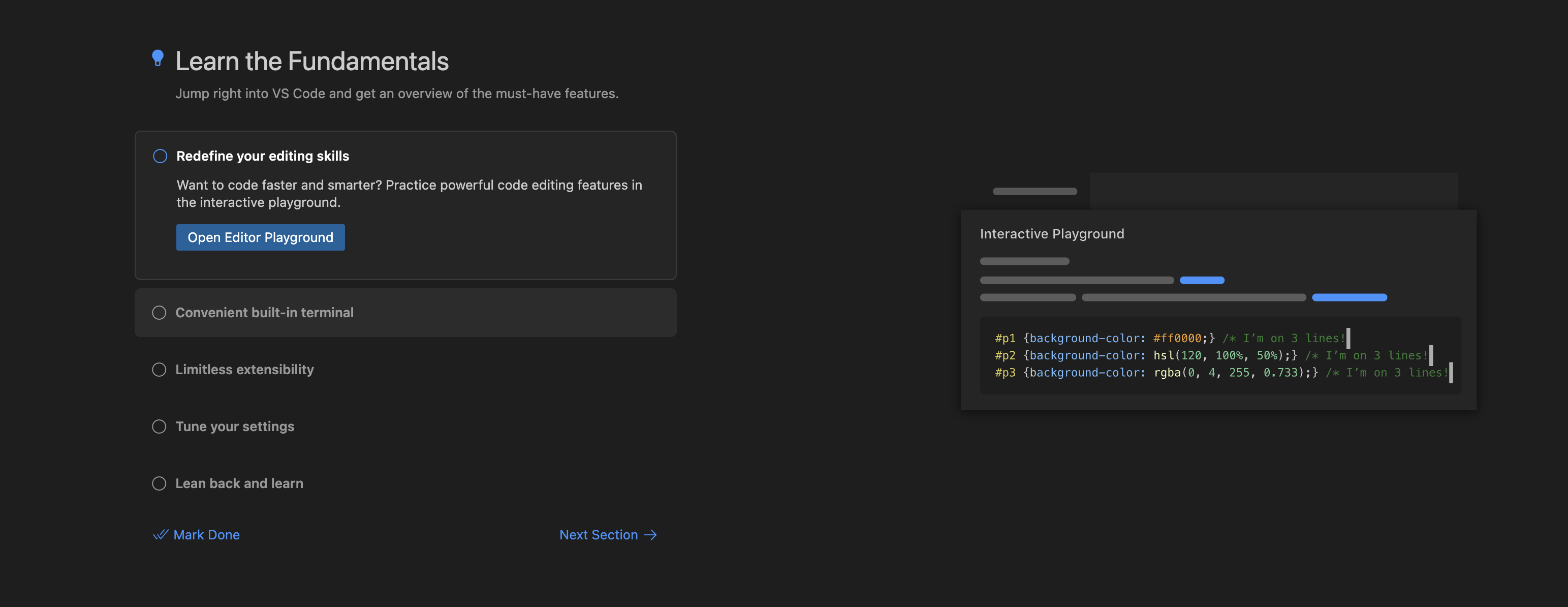1568x607 pixels.
Task: Check the Lean back and learn circle
Action: click(x=159, y=483)
